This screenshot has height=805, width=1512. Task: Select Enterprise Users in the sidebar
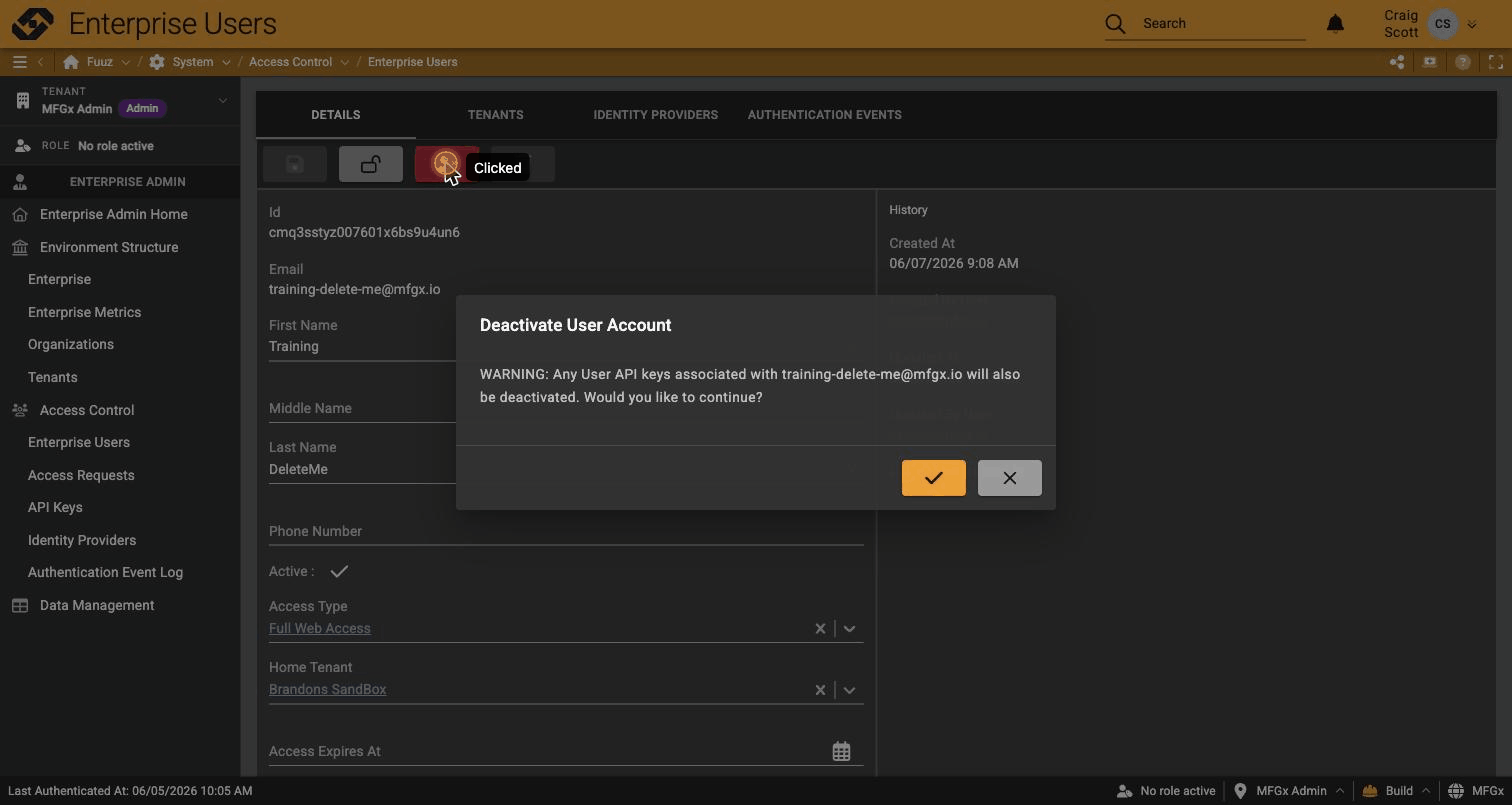79,442
